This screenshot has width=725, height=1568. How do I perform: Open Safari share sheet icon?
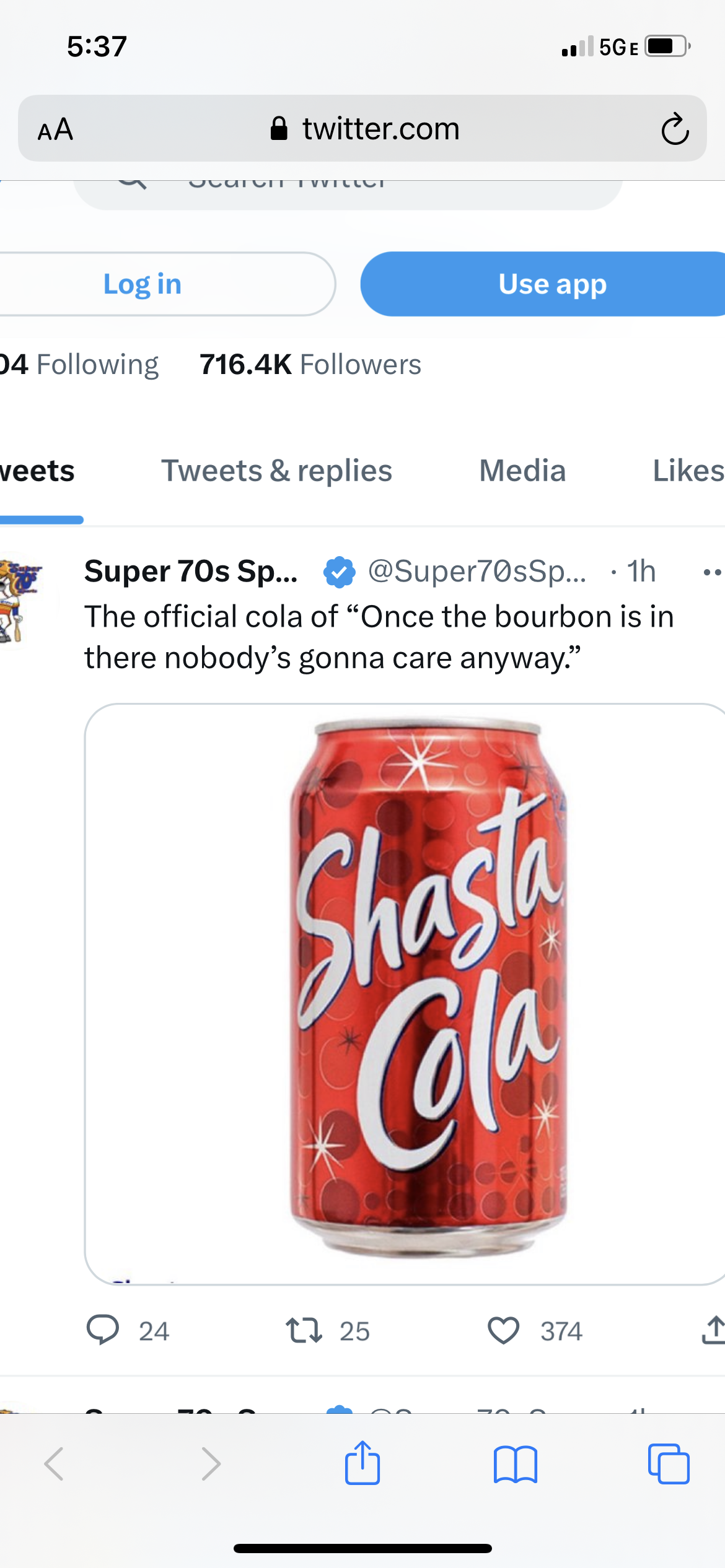pos(362,1463)
